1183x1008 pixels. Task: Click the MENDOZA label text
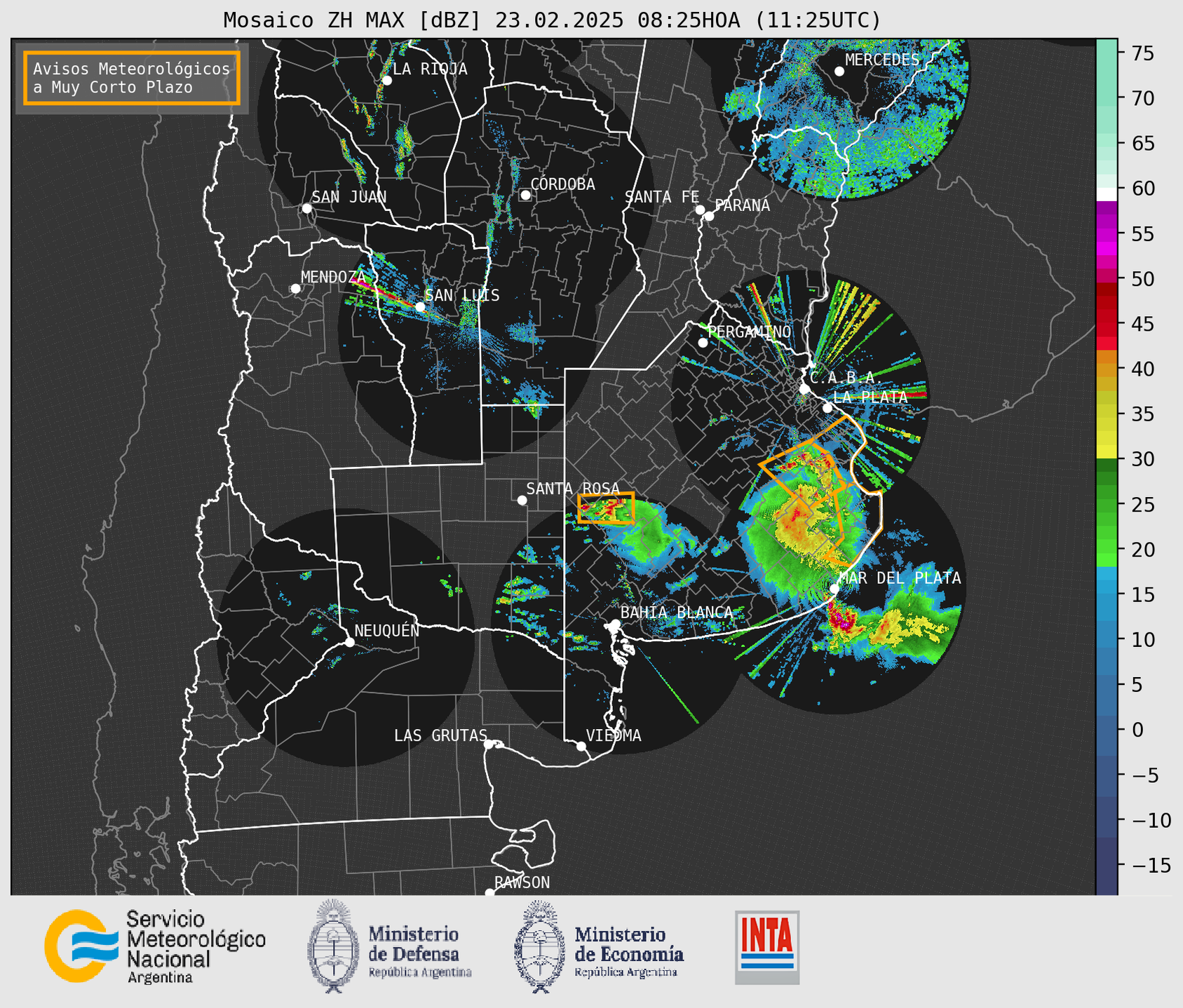333,278
